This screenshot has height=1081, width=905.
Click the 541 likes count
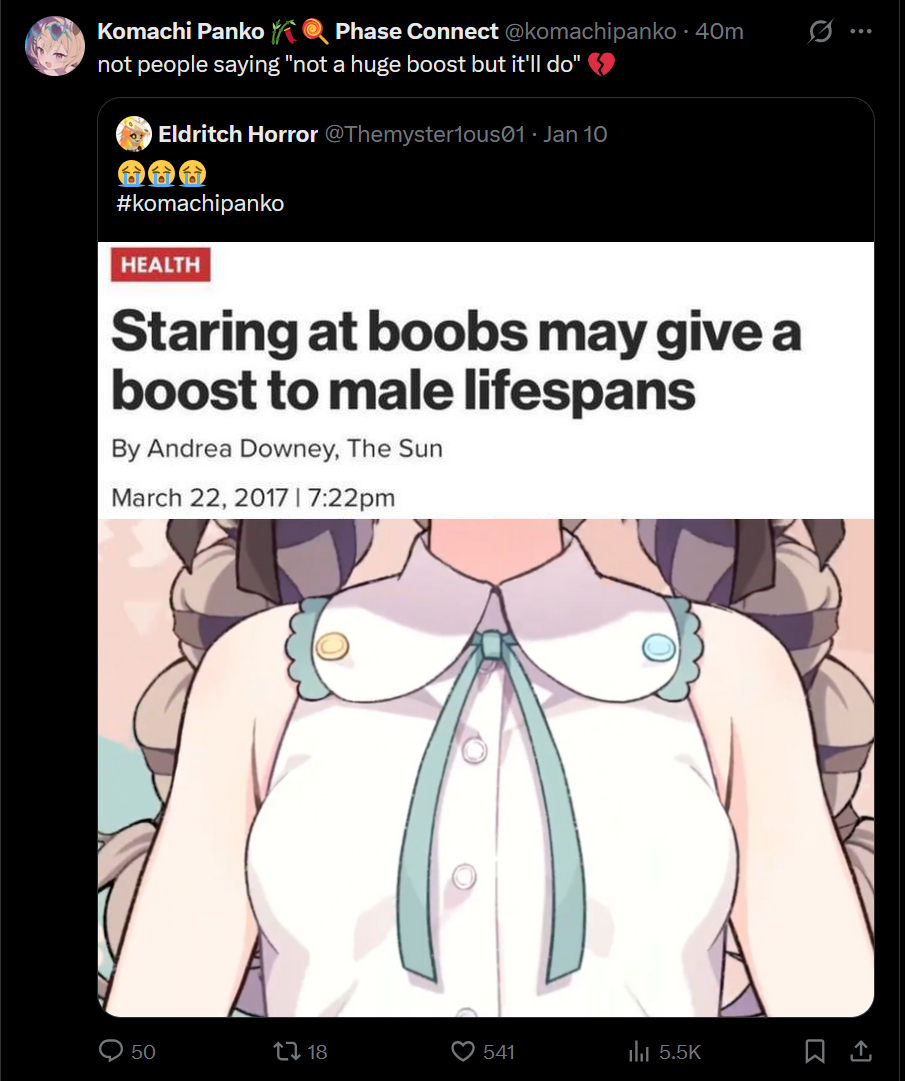coord(498,1051)
